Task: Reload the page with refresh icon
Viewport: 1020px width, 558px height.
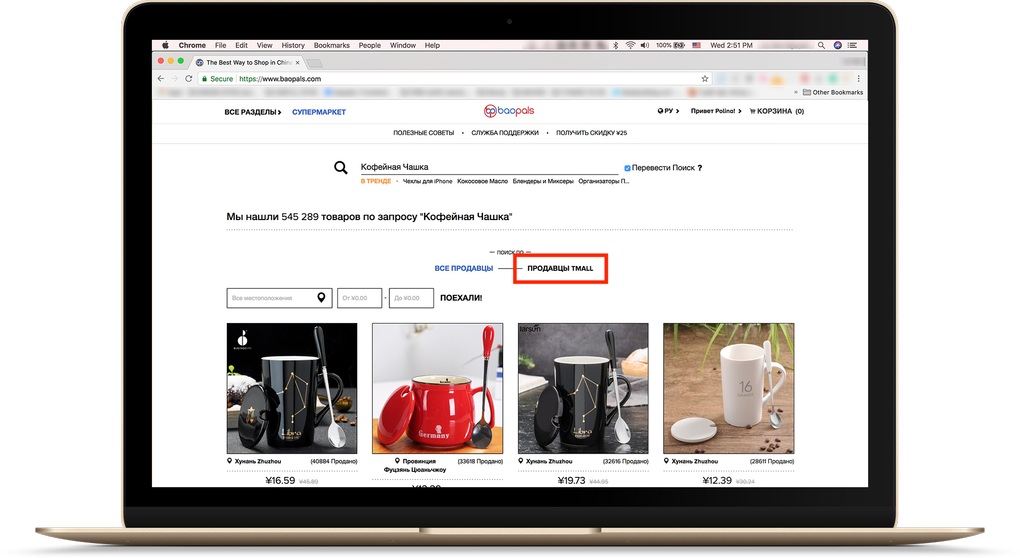Action: pos(189,79)
